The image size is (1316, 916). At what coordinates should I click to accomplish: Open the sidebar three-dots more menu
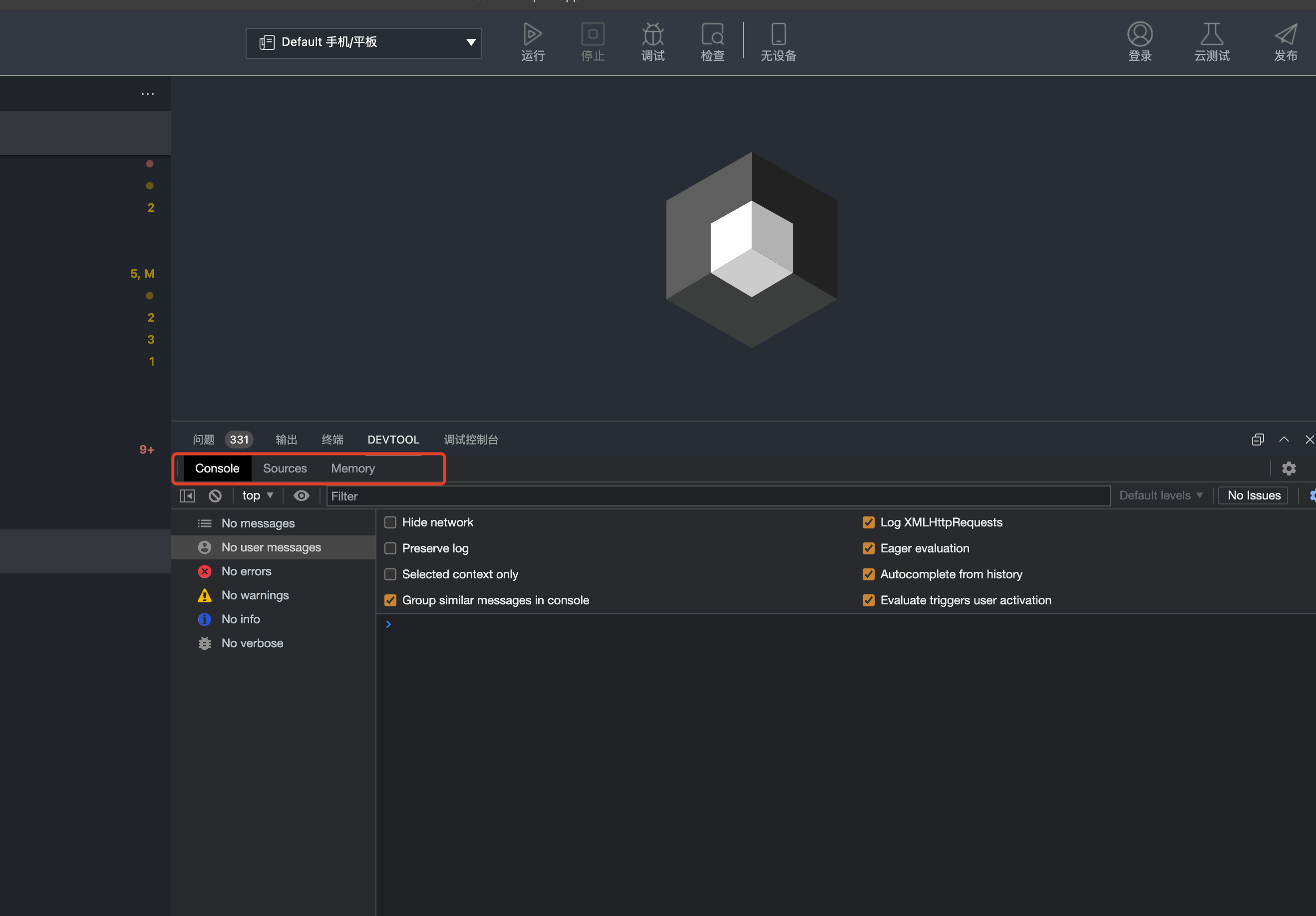click(147, 94)
